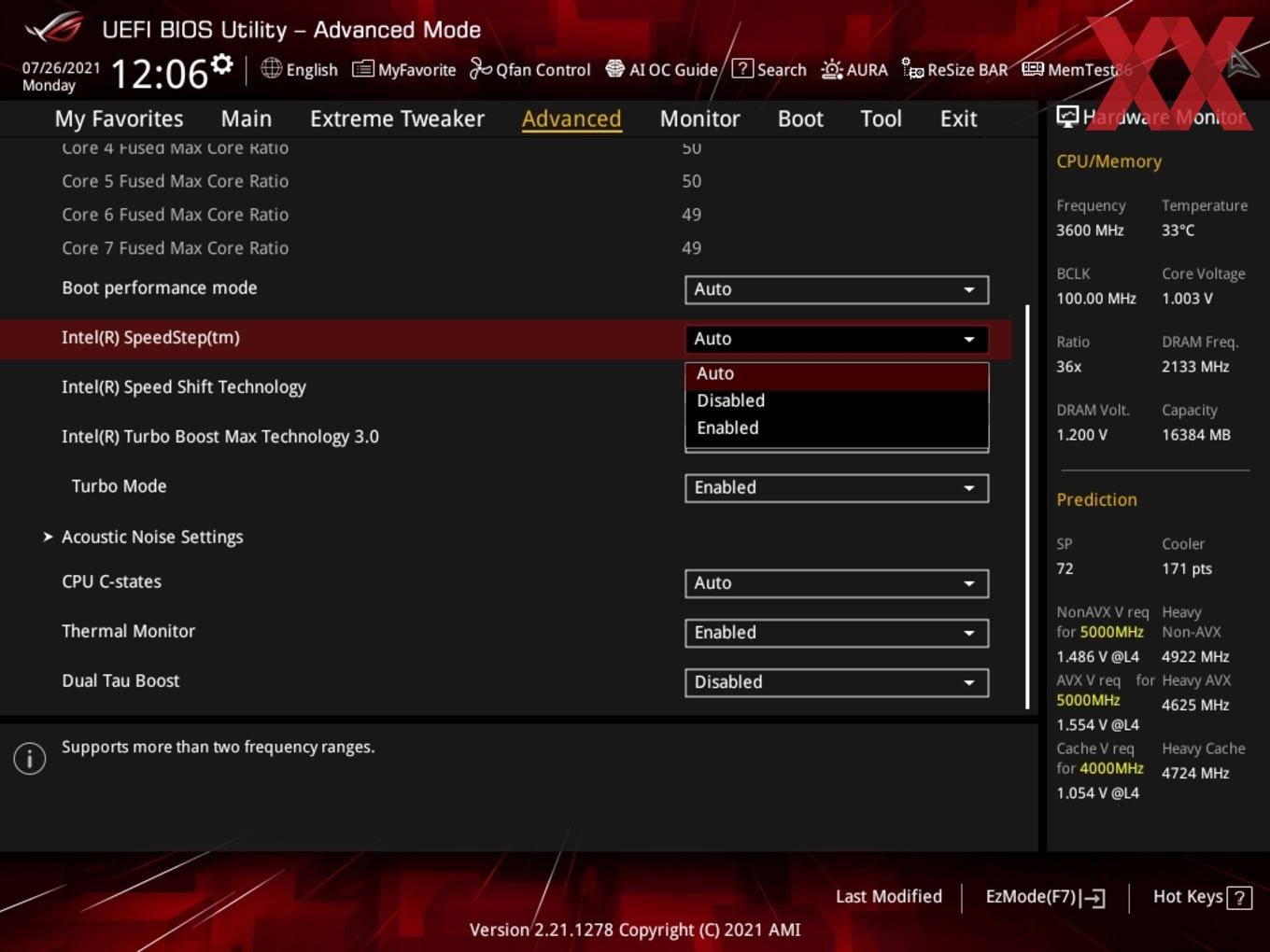Click the ReSize BAR icon
The image size is (1270, 952).
pyautogui.click(x=912, y=68)
